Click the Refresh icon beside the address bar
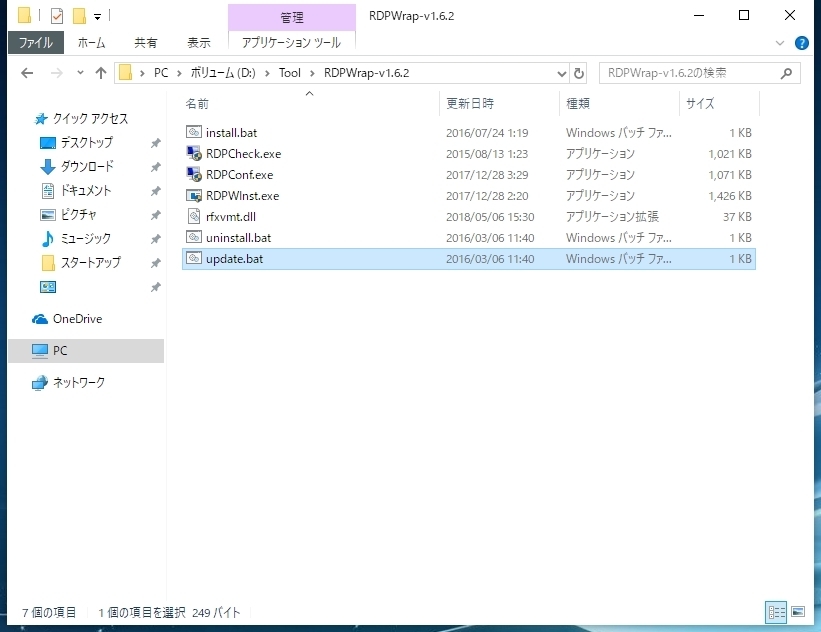 [580, 72]
